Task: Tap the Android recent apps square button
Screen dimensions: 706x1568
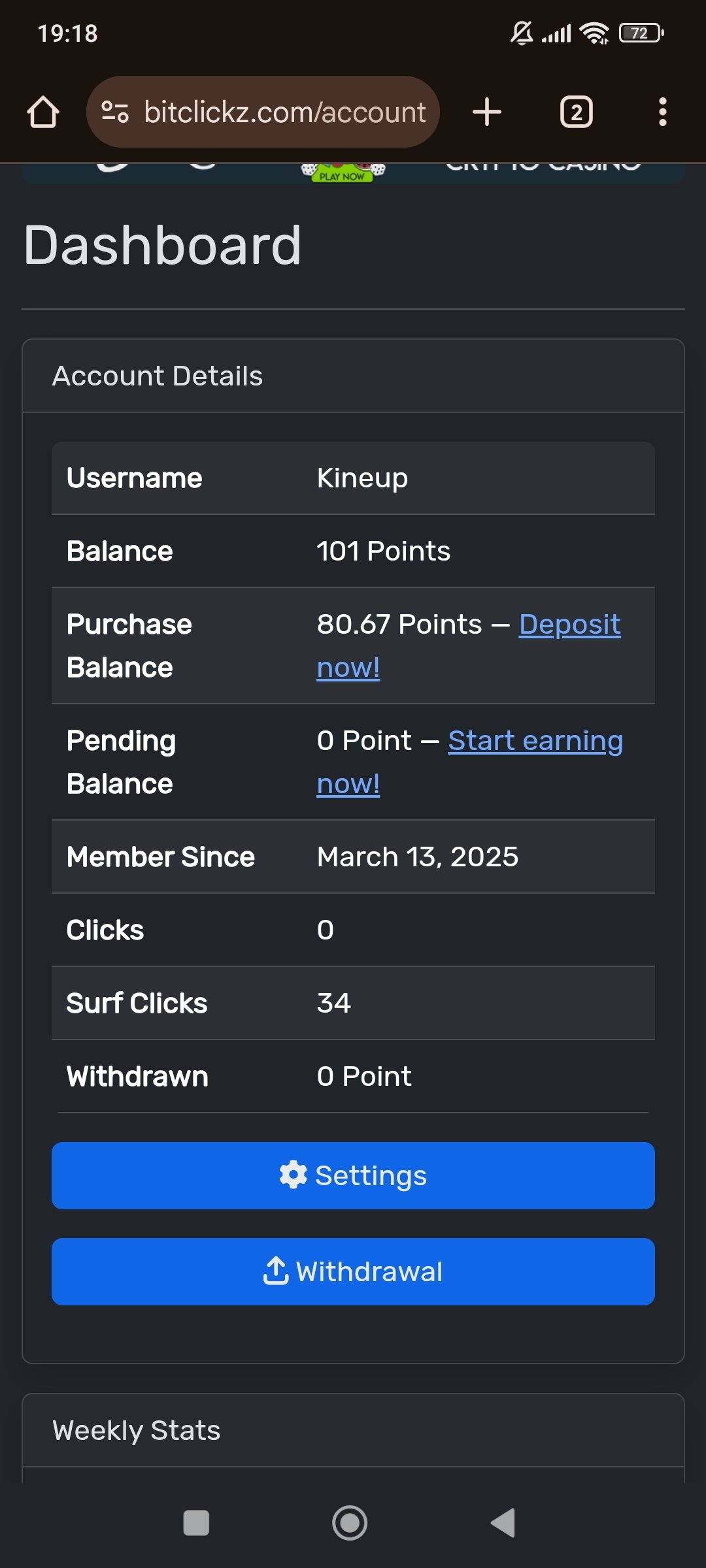Action: (196, 1523)
